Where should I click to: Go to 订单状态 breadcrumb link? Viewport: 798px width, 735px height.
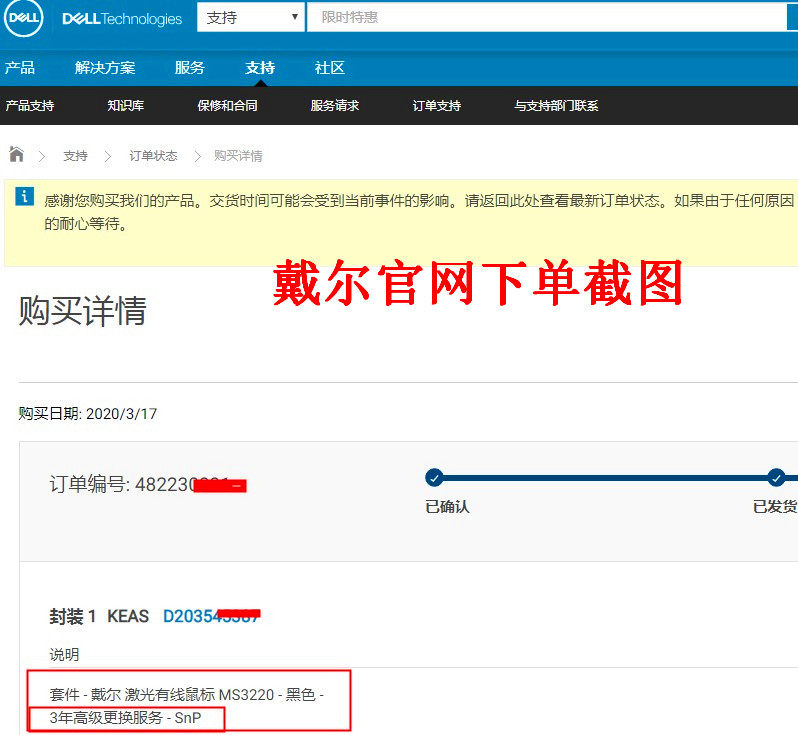153,156
